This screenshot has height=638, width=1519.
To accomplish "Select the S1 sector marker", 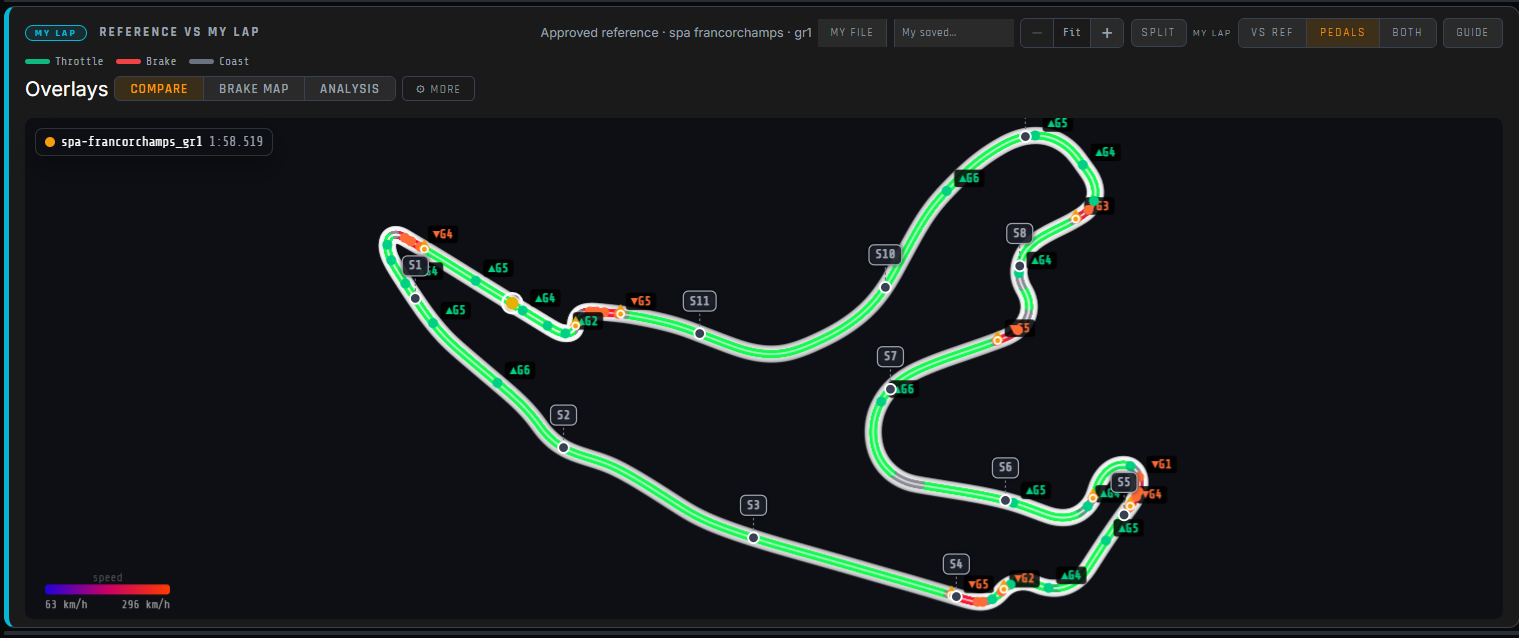I will (x=415, y=266).
